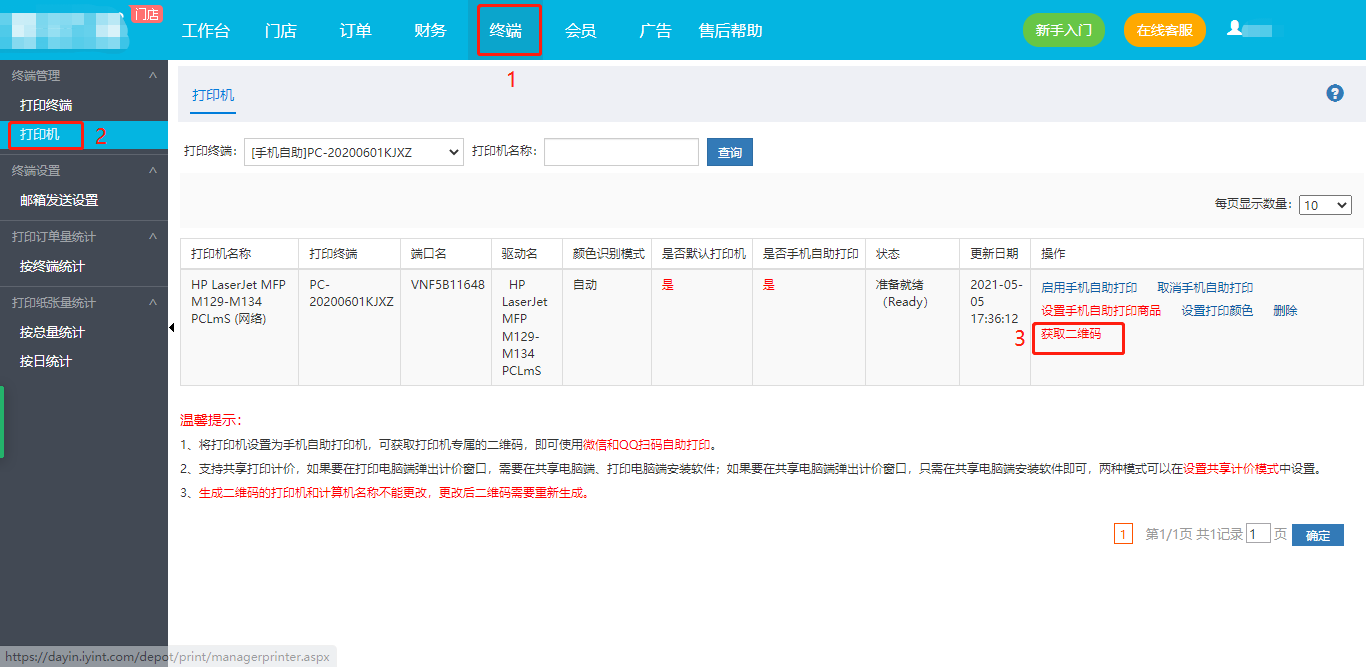Select 打印机 in the sidebar

click(40, 134)
